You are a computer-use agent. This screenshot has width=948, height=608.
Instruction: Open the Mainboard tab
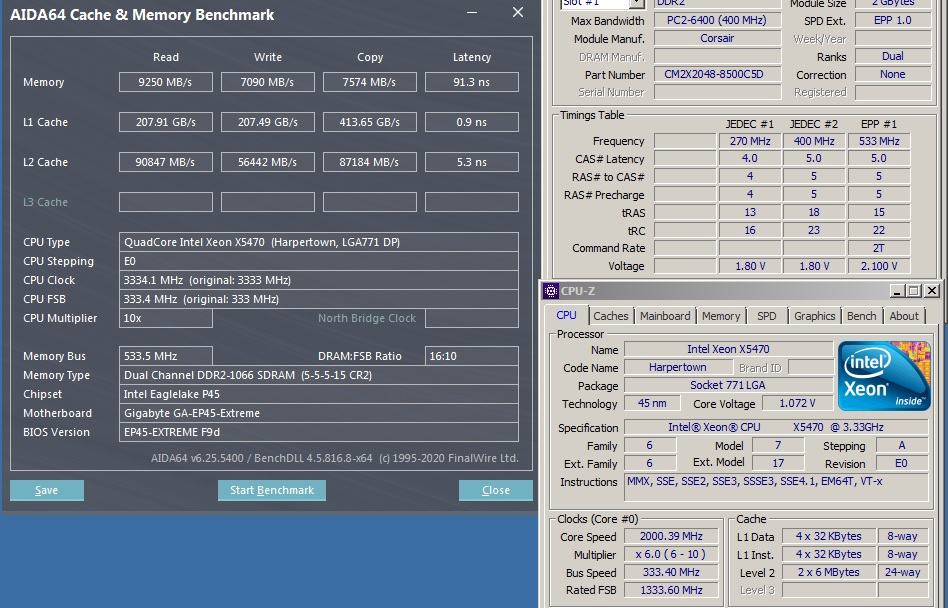[x=665, y=316]
